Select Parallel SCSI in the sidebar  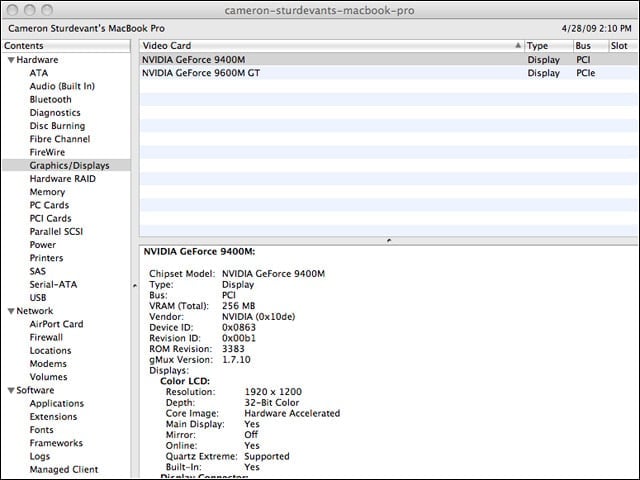(56, 231)
